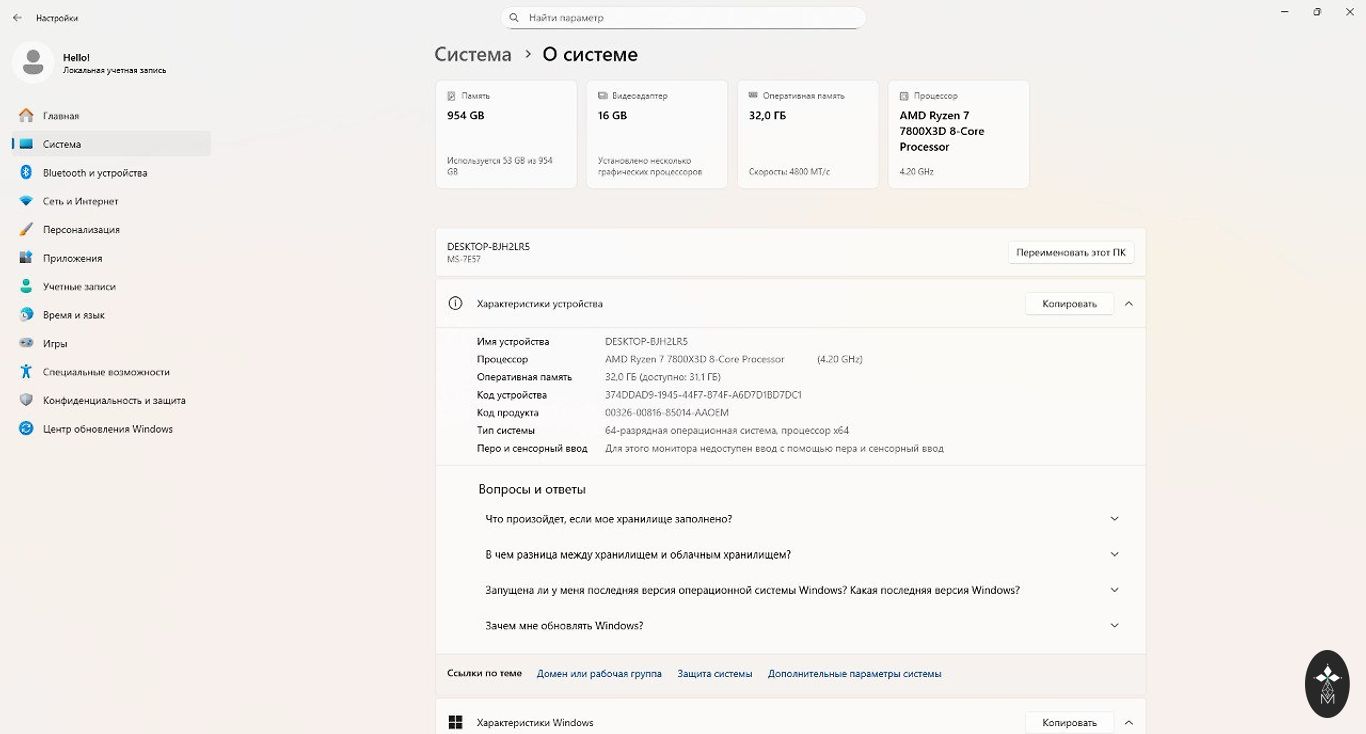Click the Bluetooth и устройства icon

pyautogui.click(x=26, y=173)
